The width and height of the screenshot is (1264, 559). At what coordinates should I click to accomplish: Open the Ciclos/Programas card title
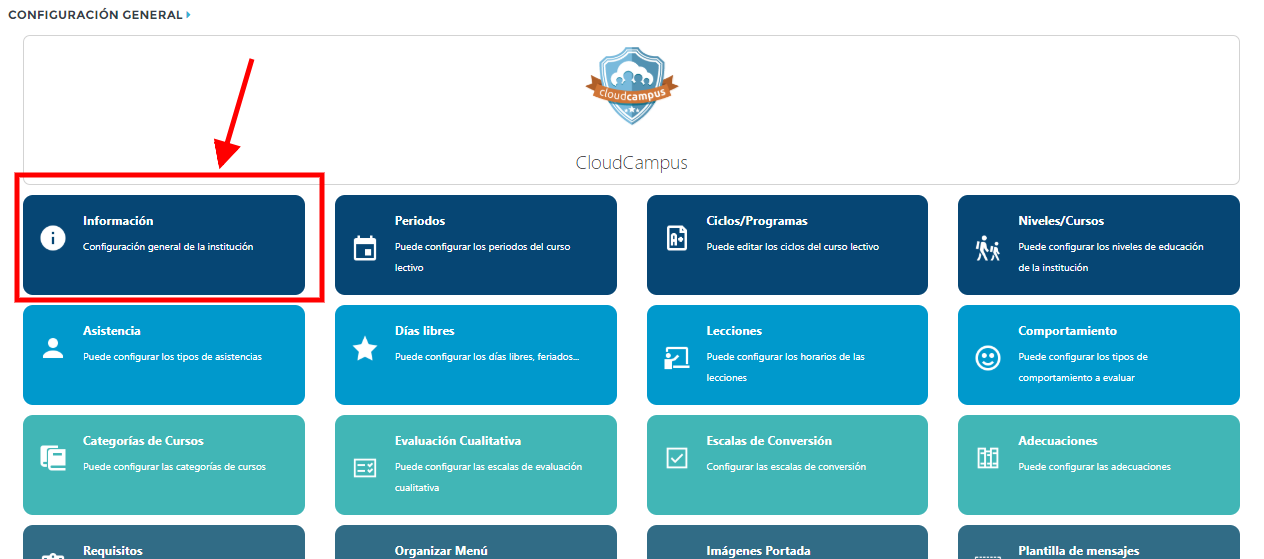coord(757,221)
